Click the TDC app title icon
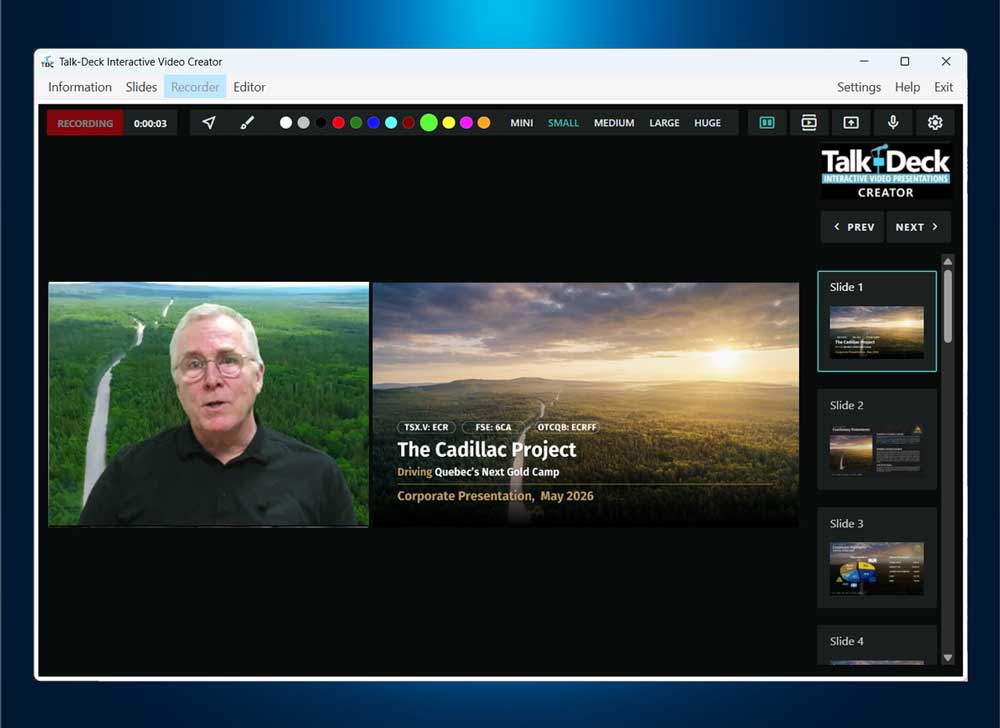The image size is (1000, 728). point(47,62)
